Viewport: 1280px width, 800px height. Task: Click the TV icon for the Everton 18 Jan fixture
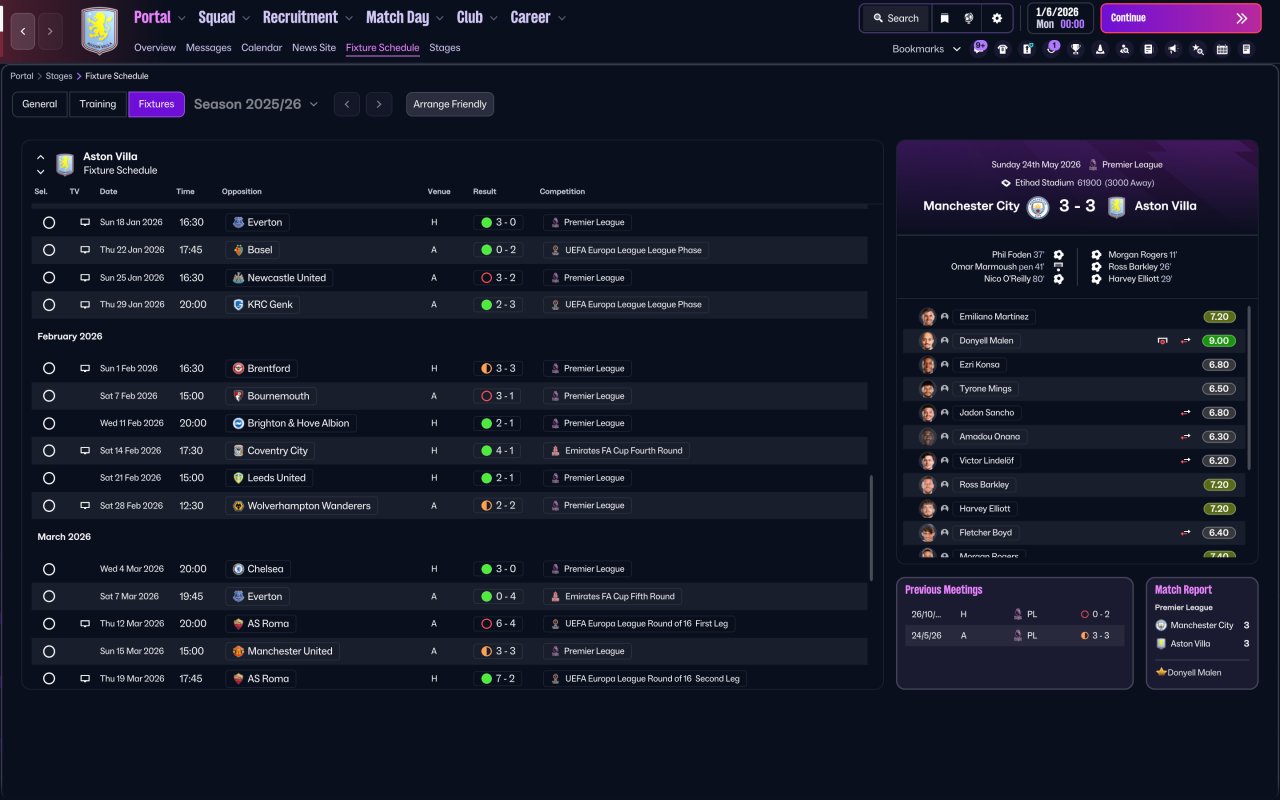pyautogui.click(x=85, y=222)
